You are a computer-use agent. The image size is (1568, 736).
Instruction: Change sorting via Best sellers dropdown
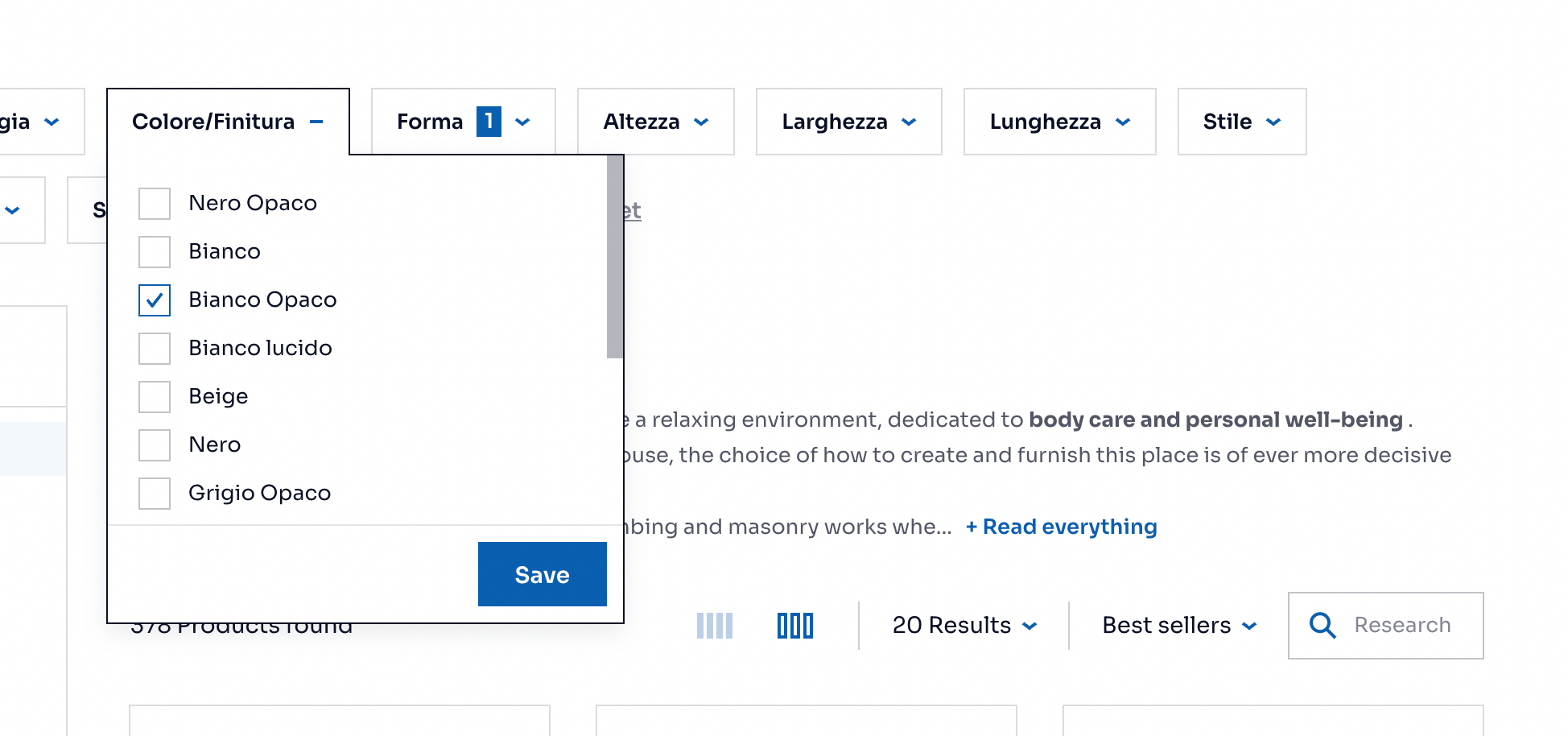[1179, 626]
